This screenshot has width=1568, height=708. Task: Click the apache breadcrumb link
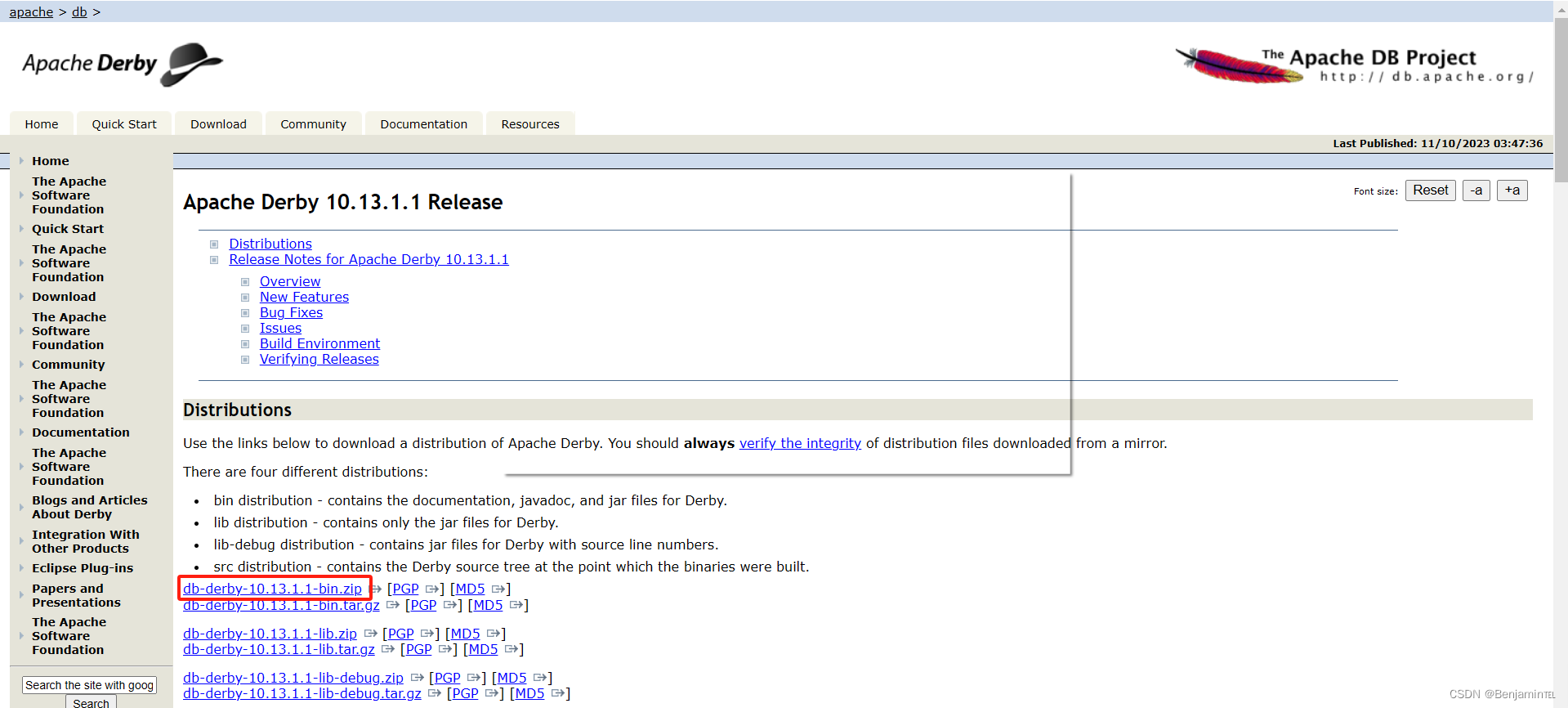31,12
